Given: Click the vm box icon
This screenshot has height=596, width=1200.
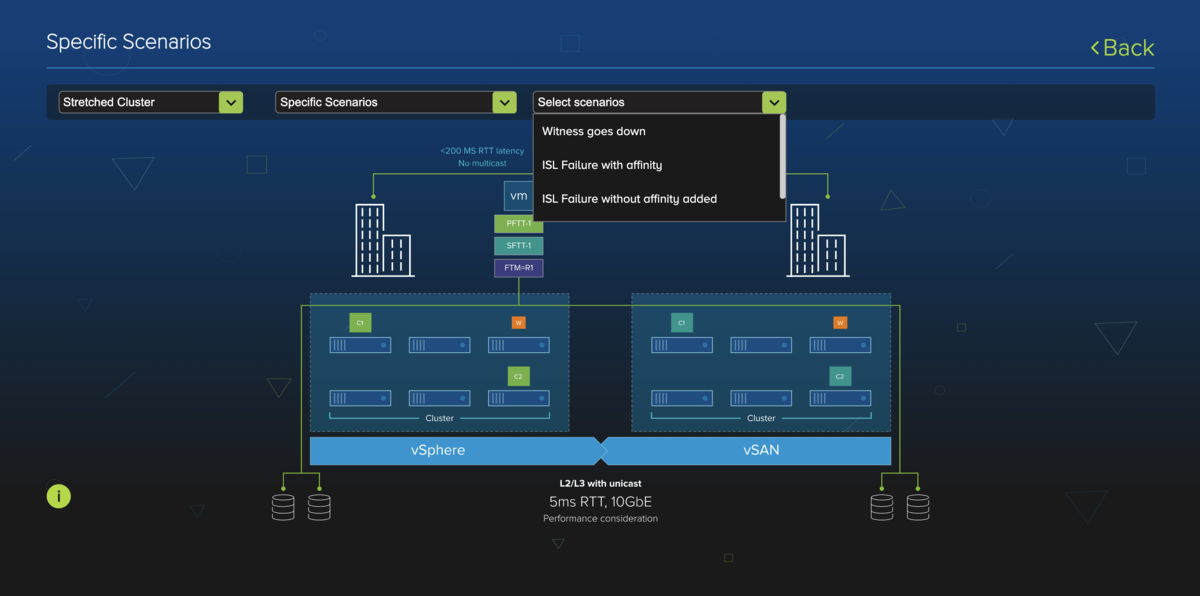Looking at the screenshot, I should tap(518, 195).
